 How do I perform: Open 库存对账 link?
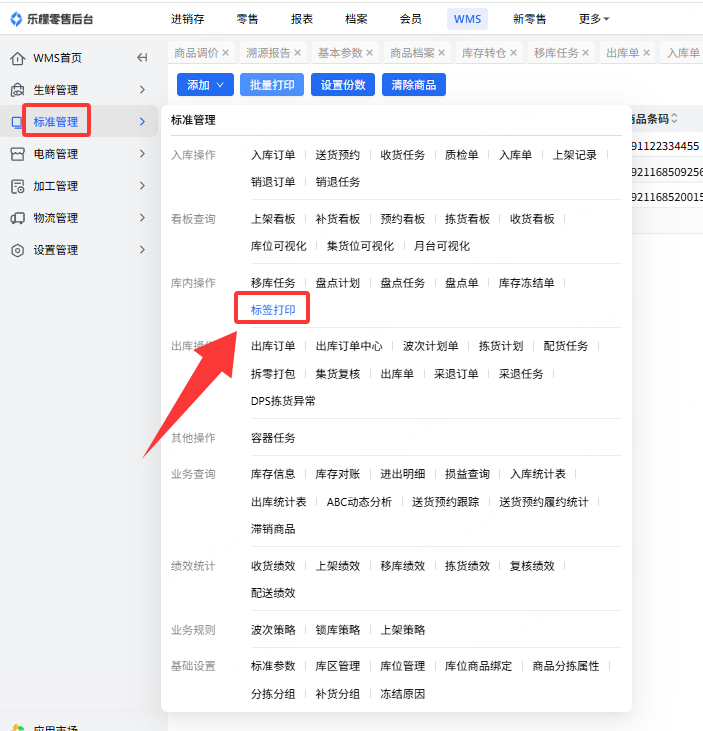click(338, 474)
